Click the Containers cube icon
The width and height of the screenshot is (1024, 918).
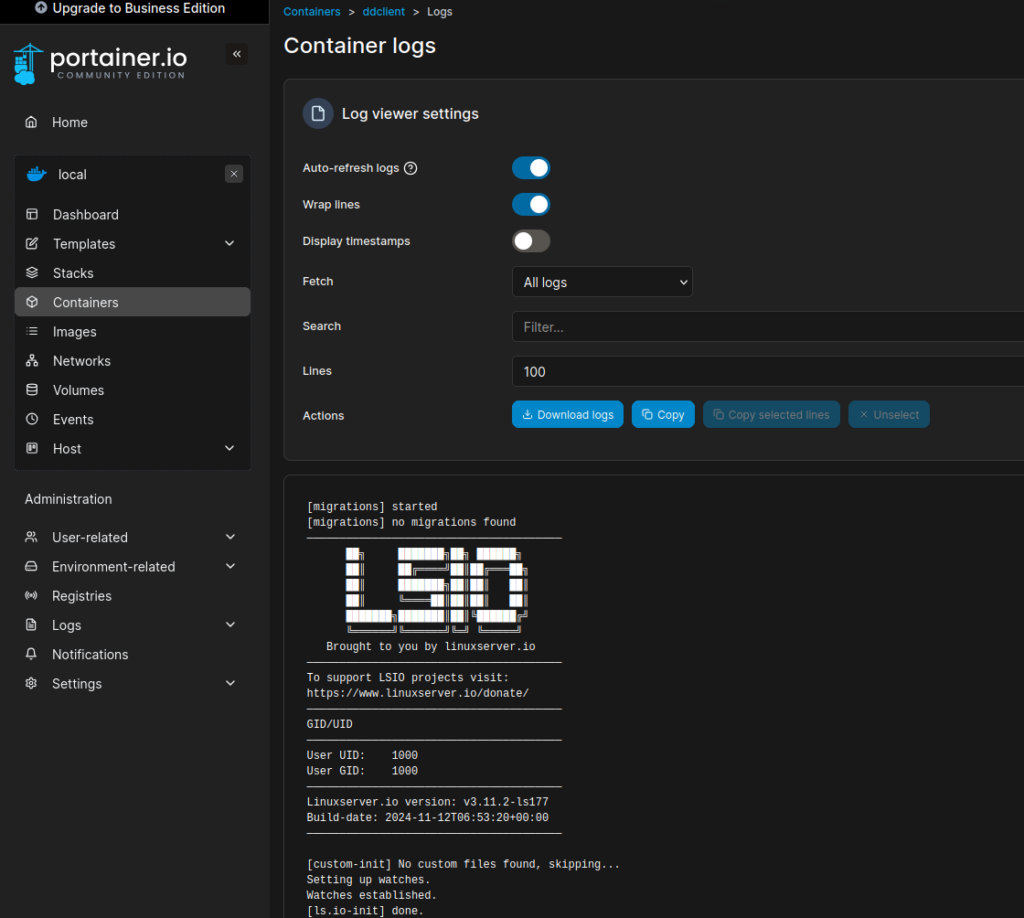tap(31, 302)
